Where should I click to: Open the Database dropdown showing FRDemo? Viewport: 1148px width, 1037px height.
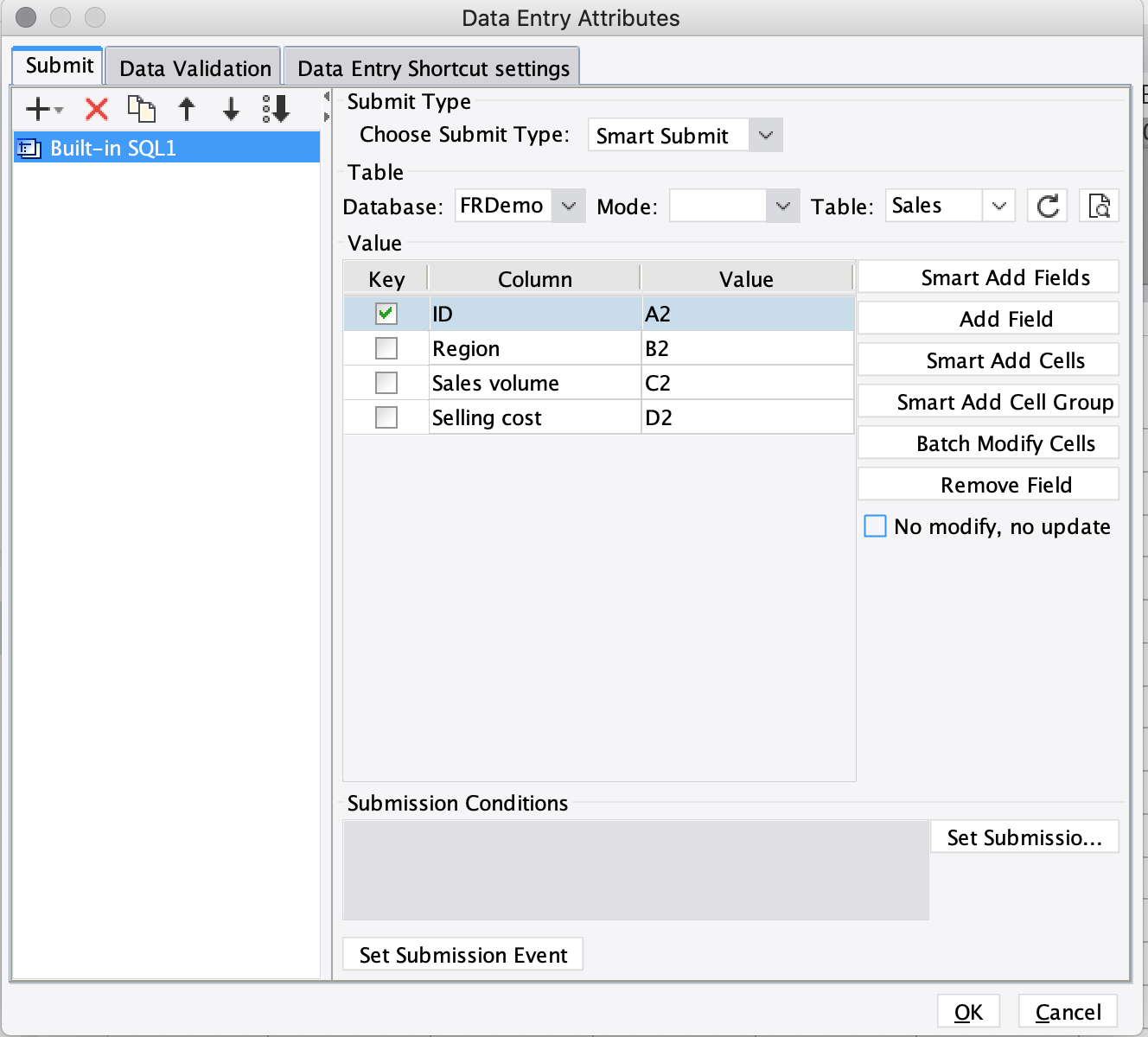click(568, 205)
